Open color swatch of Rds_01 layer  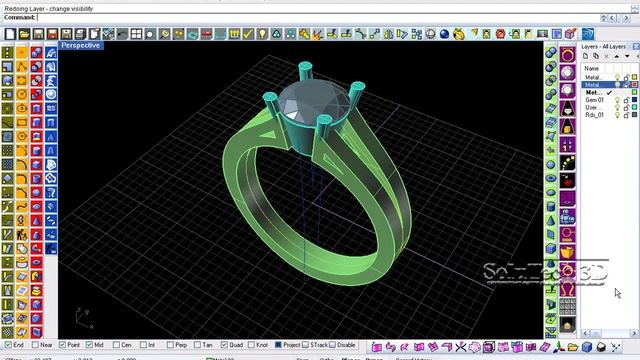pos(635,115)
